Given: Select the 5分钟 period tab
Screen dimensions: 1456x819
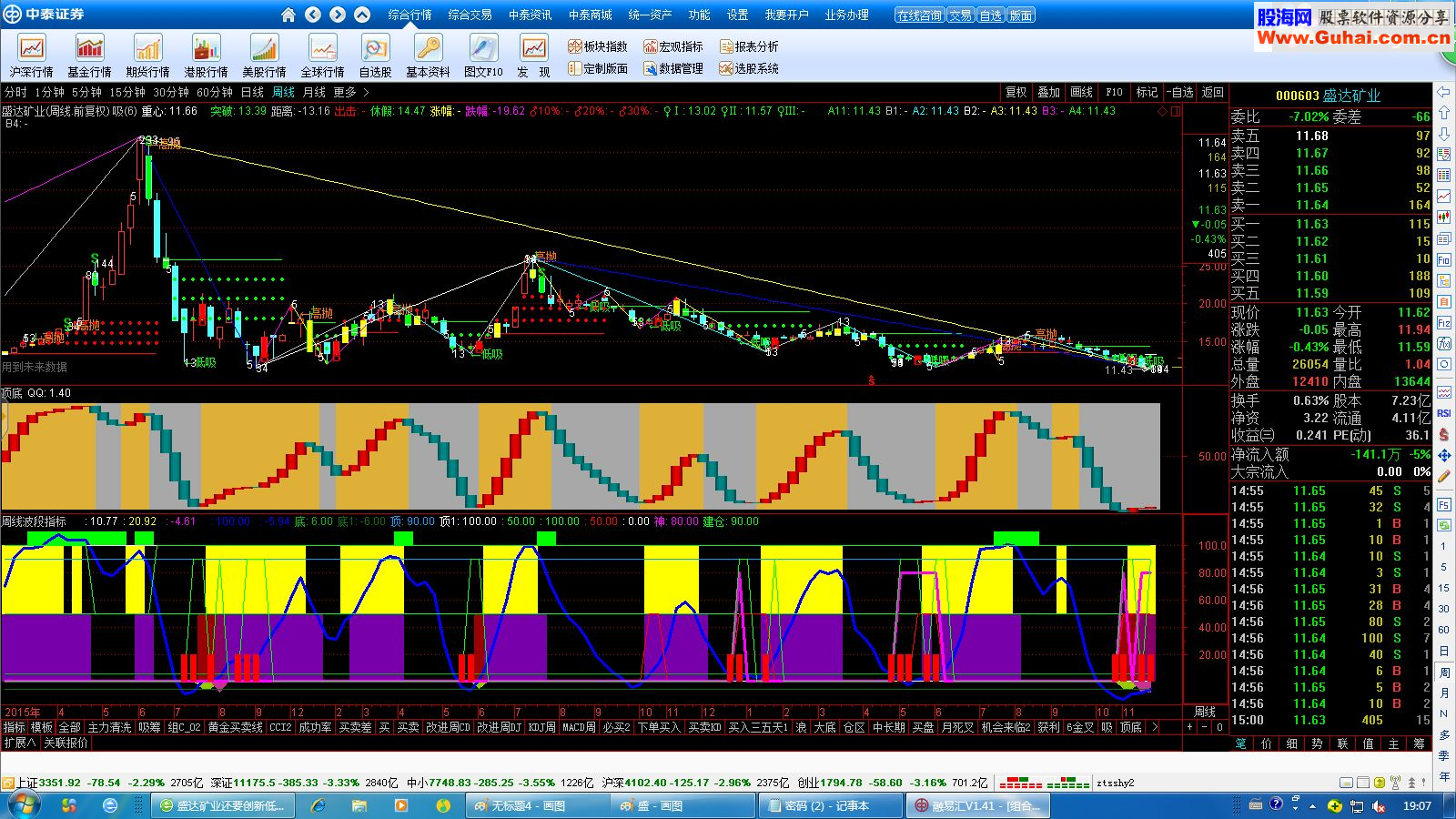Looking at the screenshot, I should [x=86, y=92].
